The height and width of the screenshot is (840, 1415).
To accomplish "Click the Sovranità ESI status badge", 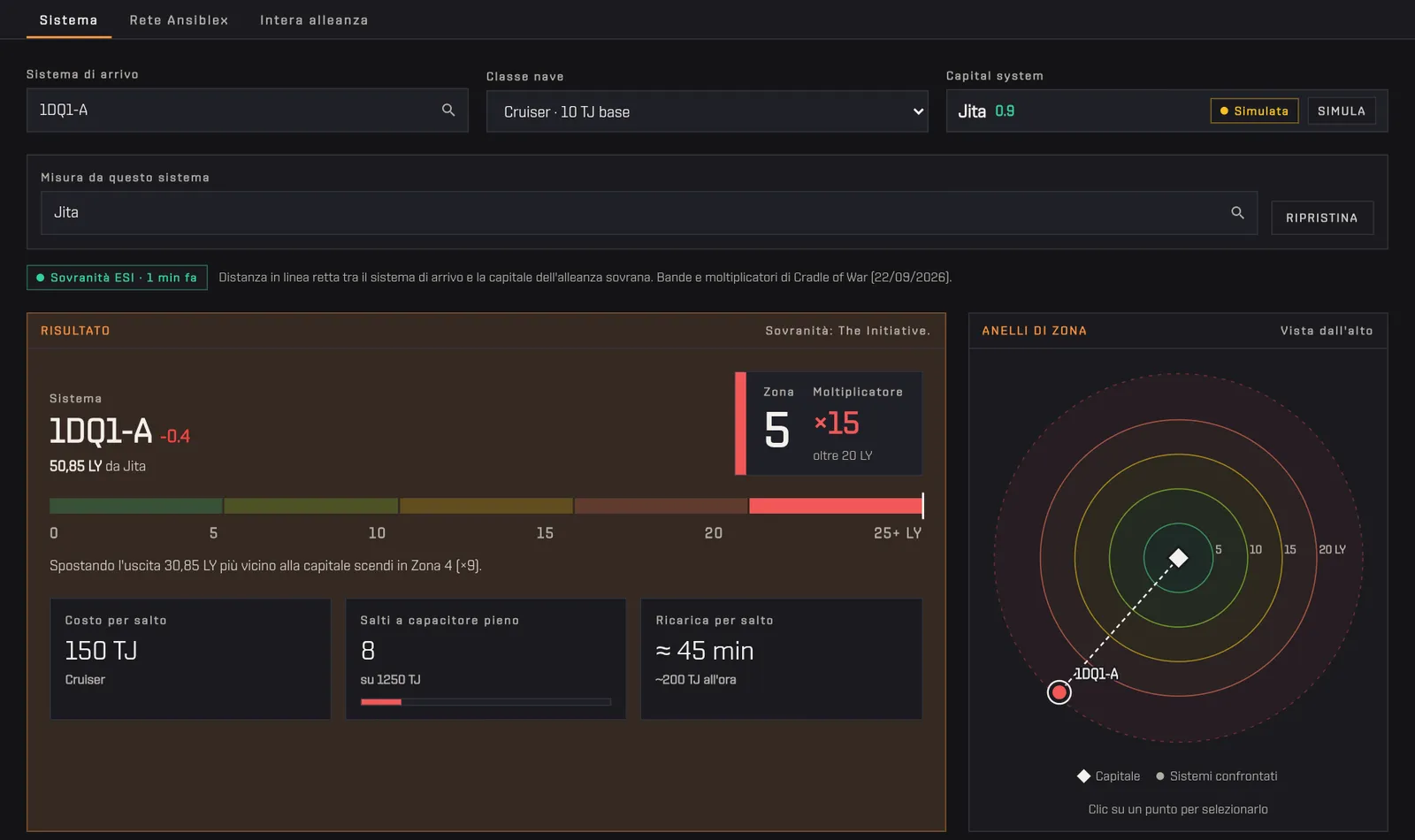I will point(117,278).
